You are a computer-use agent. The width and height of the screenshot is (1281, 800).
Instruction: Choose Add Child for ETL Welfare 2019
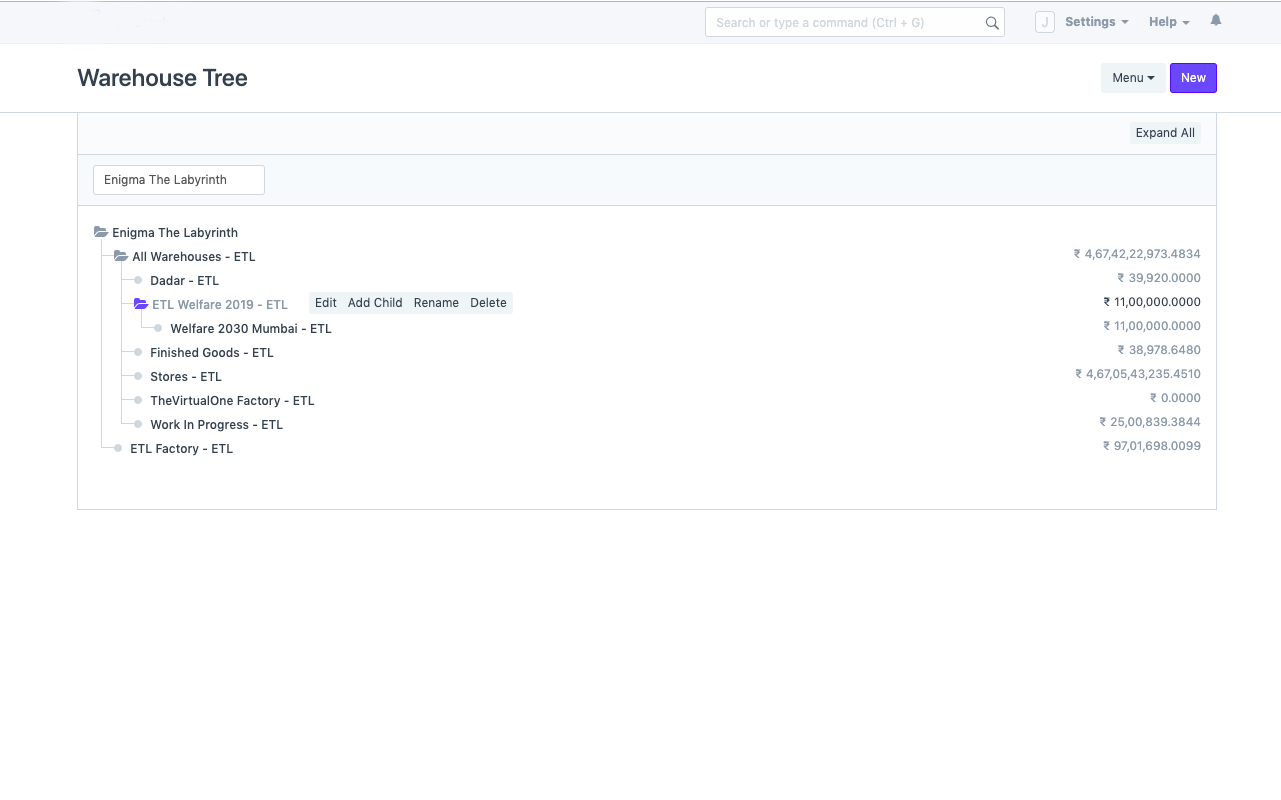pos(375,303)
